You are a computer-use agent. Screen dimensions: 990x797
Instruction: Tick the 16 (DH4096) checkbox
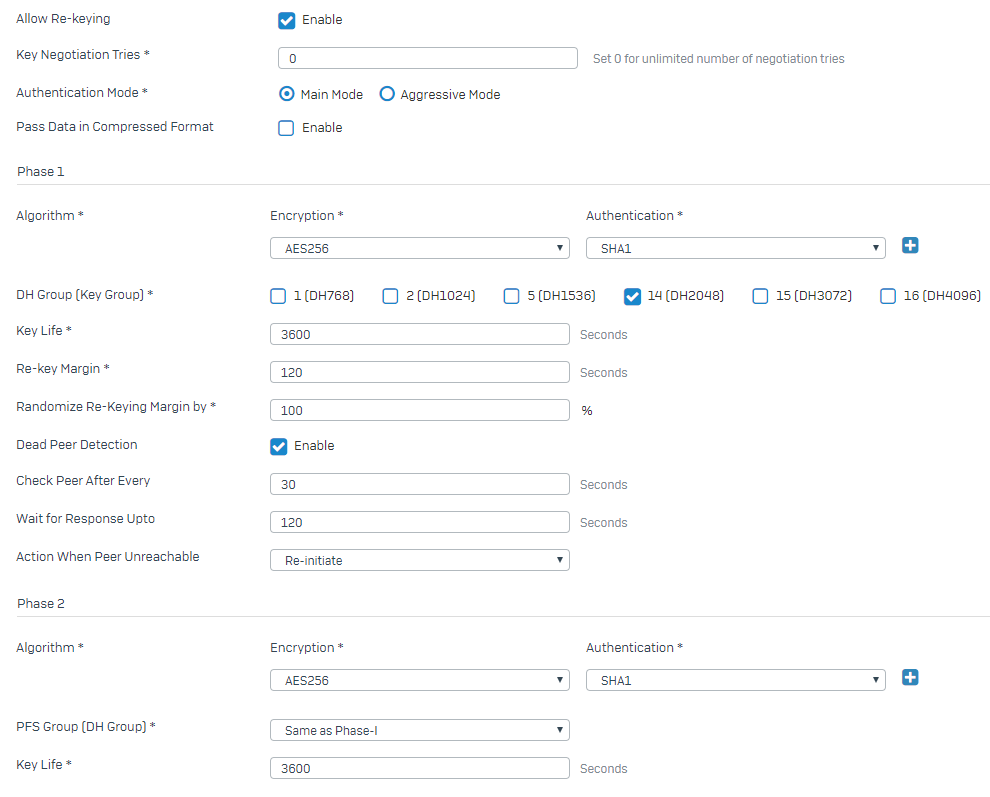(x=888, y=296)
